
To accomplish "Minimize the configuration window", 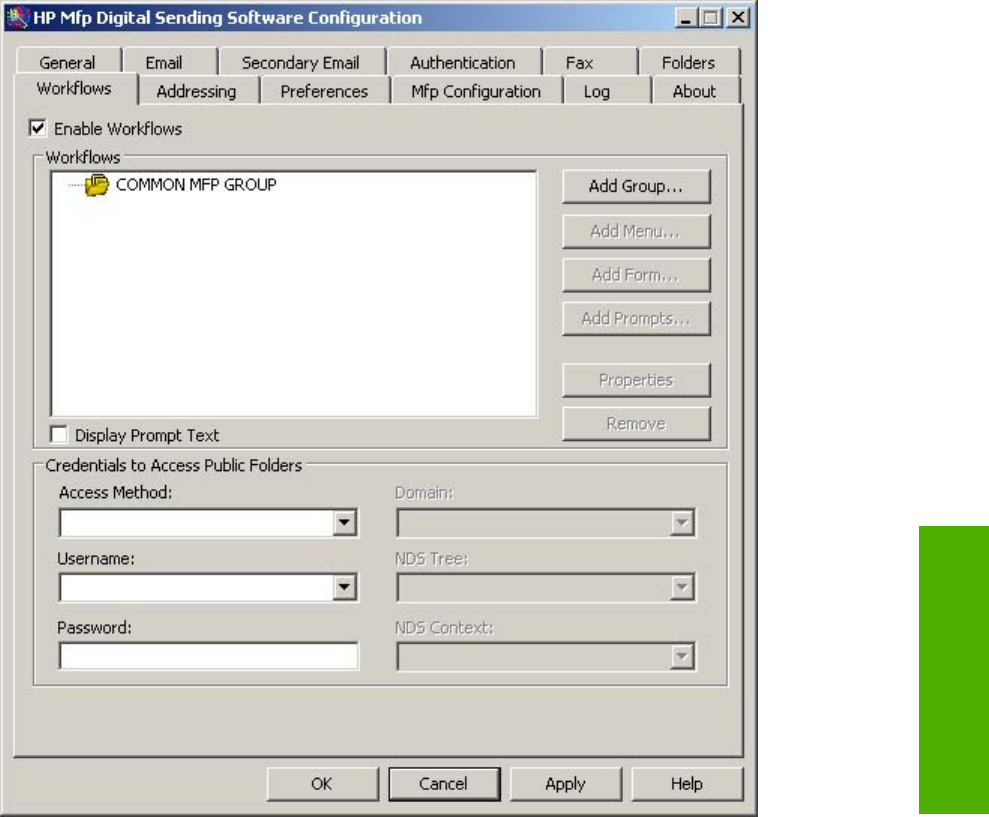I will pos(686,17).
